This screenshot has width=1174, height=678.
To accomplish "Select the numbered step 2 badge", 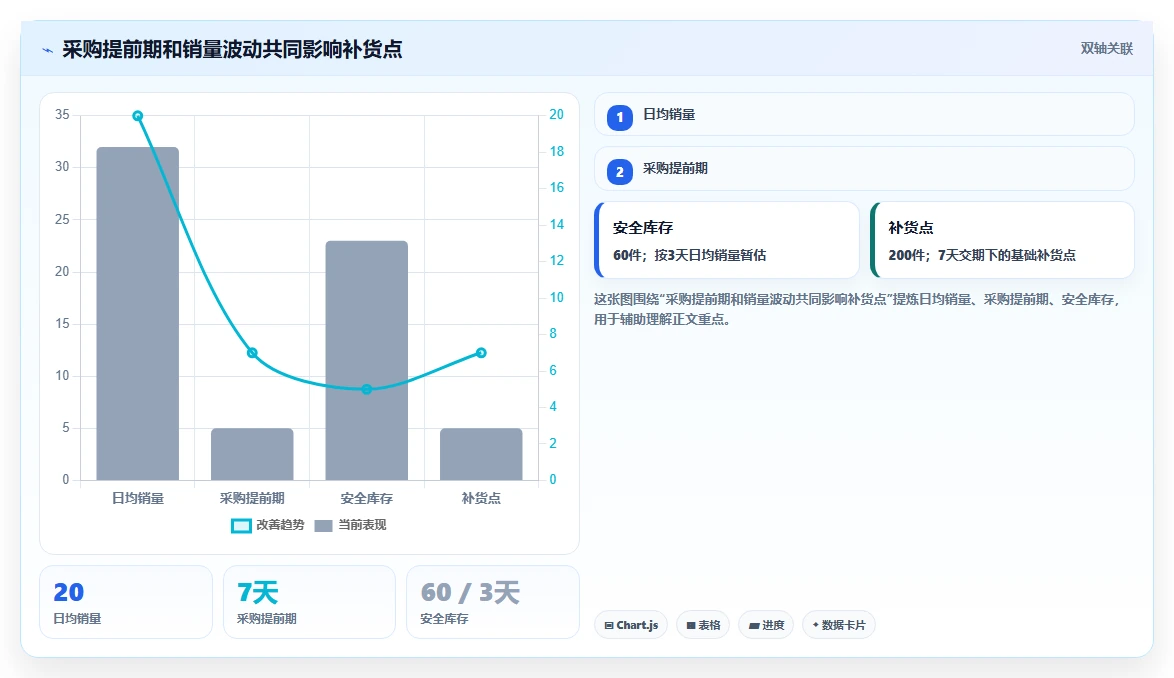I will [x=620, y=172].
